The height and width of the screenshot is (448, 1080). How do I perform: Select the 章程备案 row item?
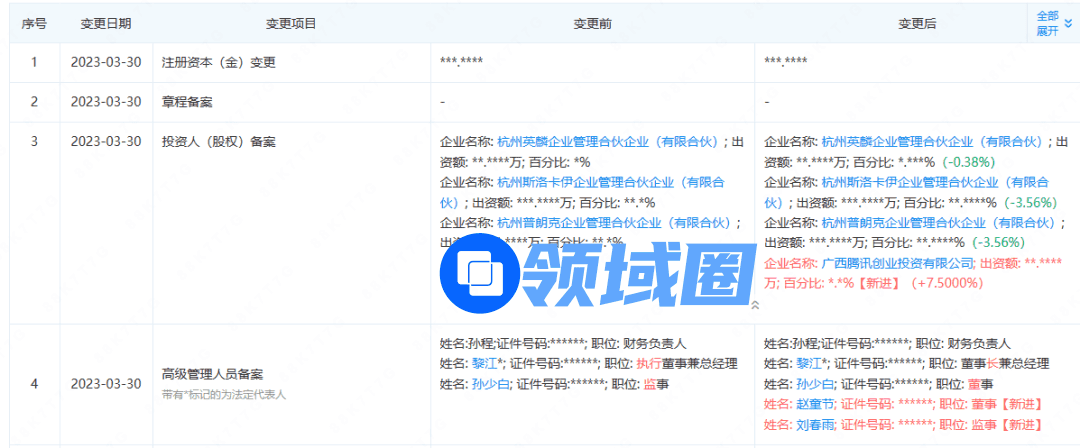pos(187,102)
